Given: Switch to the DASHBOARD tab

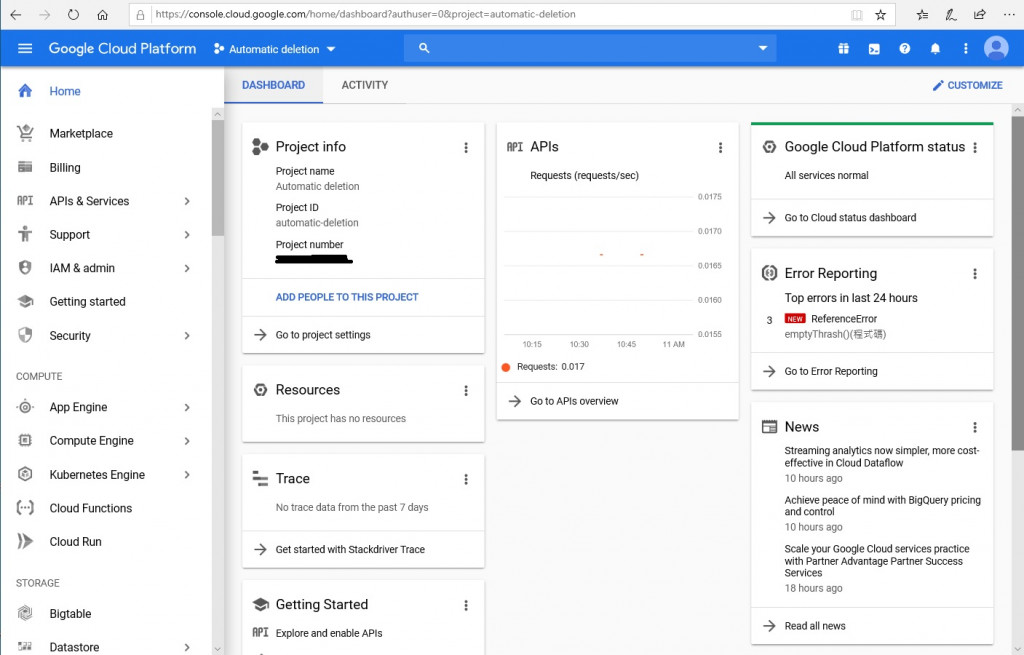Looking at the screenshot, I should click(x=273, y=85).
